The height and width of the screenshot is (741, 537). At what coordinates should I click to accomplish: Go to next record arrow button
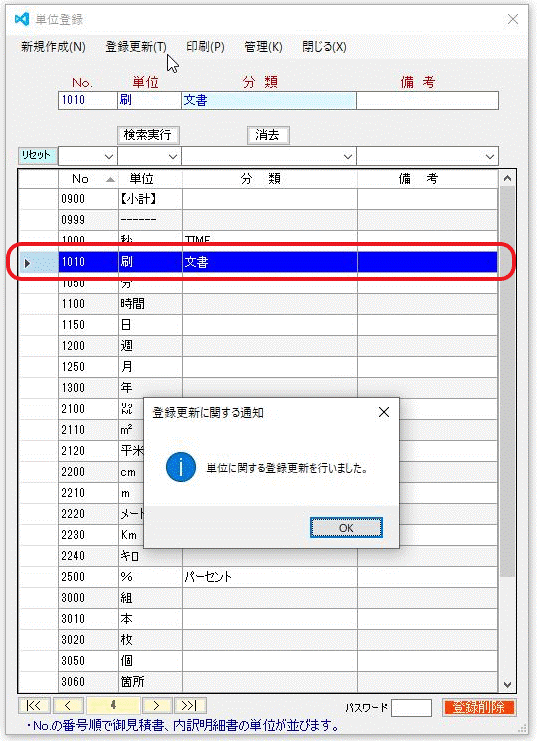tap(157, 706)
